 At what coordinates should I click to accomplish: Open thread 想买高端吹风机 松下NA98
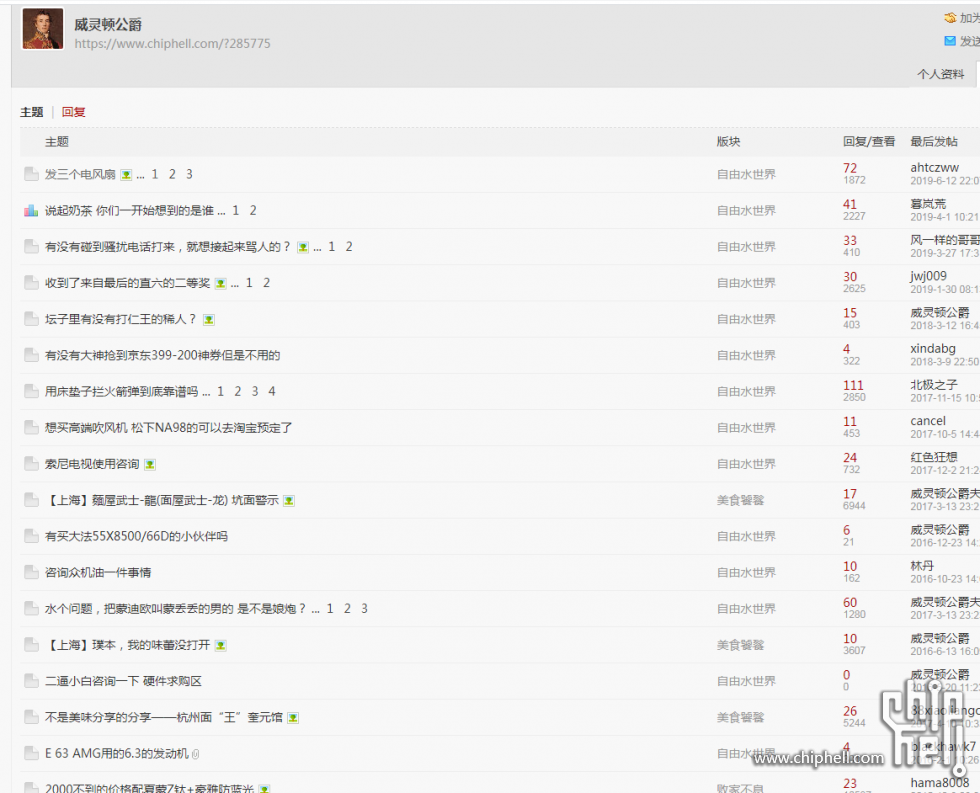169,428
